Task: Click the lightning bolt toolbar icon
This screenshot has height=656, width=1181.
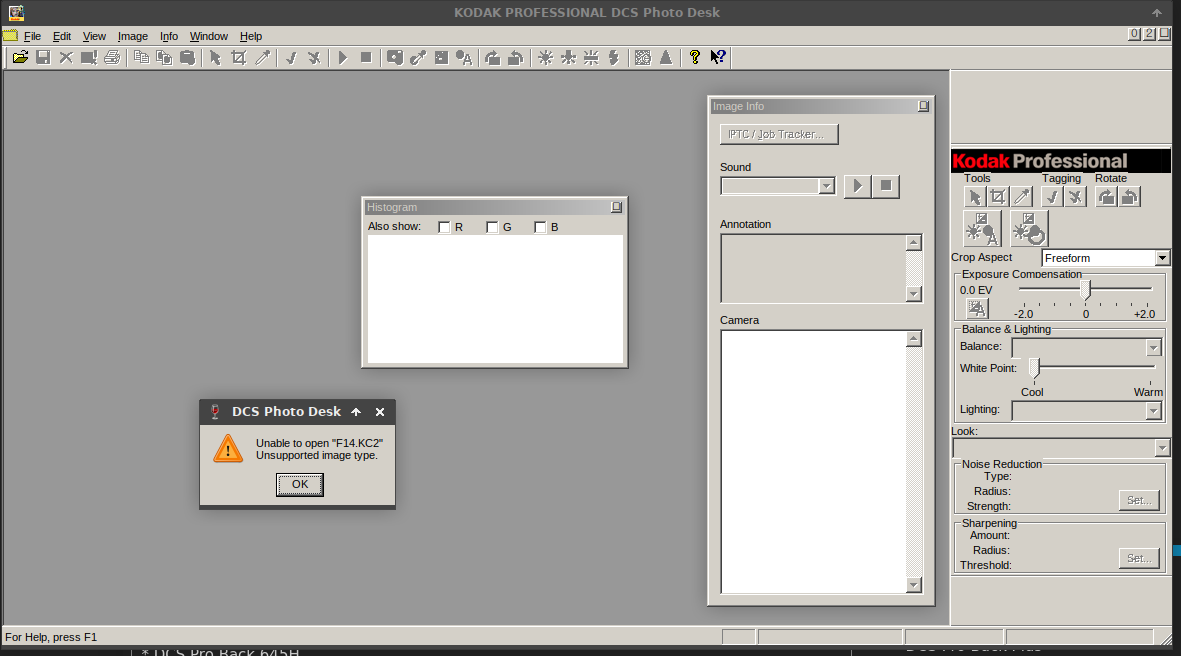Action: pos(614,57)
